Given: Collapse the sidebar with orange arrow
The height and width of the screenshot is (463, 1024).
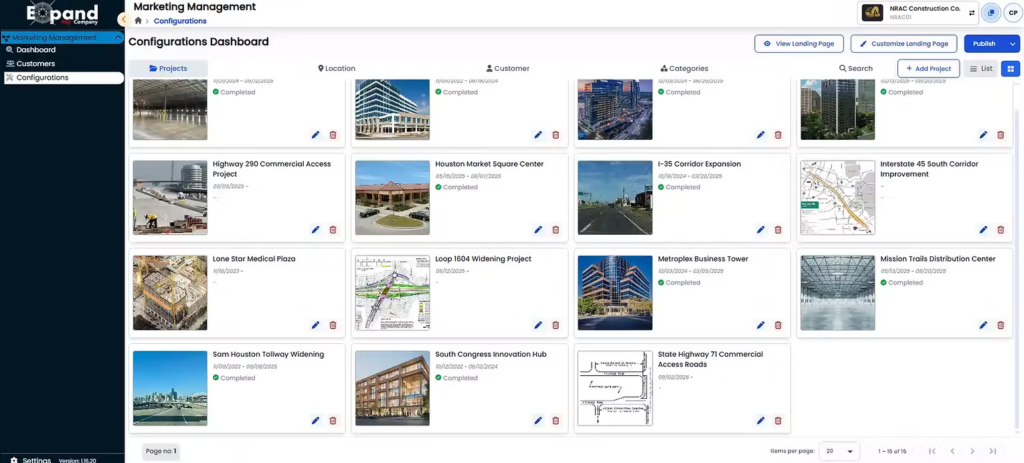Looking at the screenshot, I should click(x=123, y=19).
